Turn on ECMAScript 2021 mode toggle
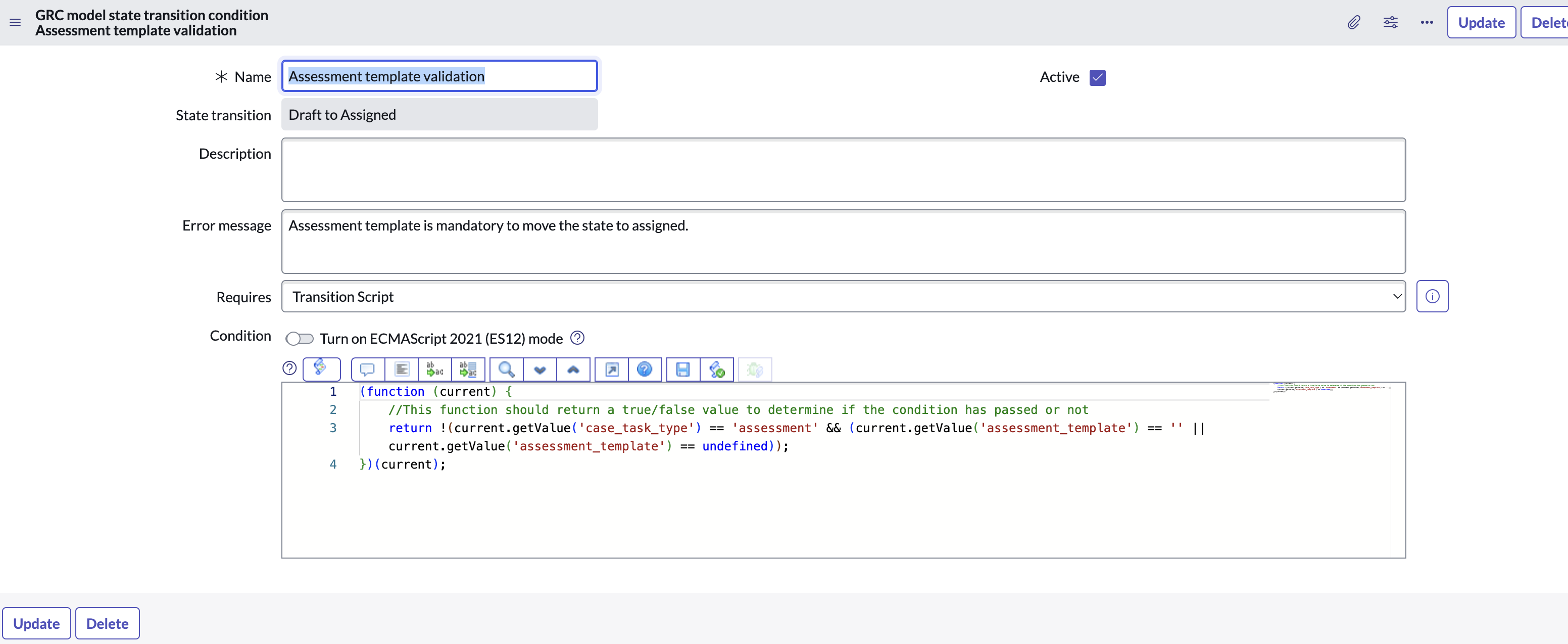1568x644 pixels. (300, 338)
